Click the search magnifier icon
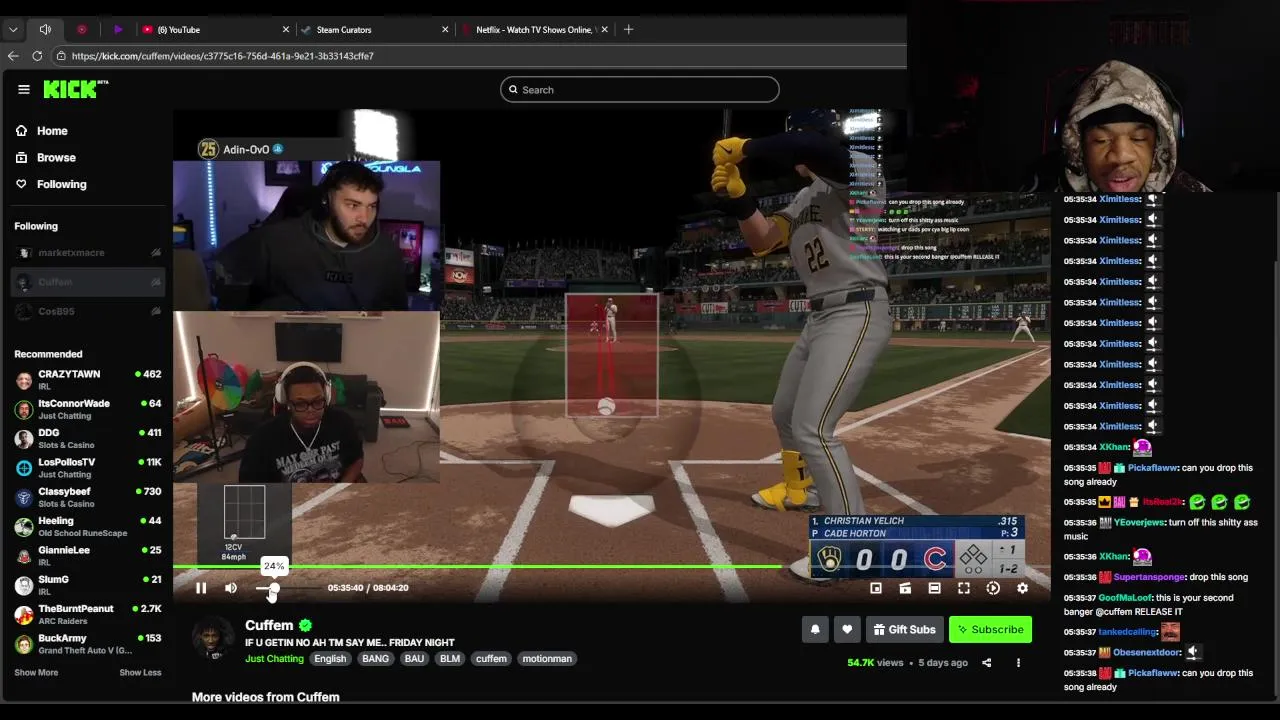Image resolution: width=1280 pixels, height=720 pixels. click(513, 90)
